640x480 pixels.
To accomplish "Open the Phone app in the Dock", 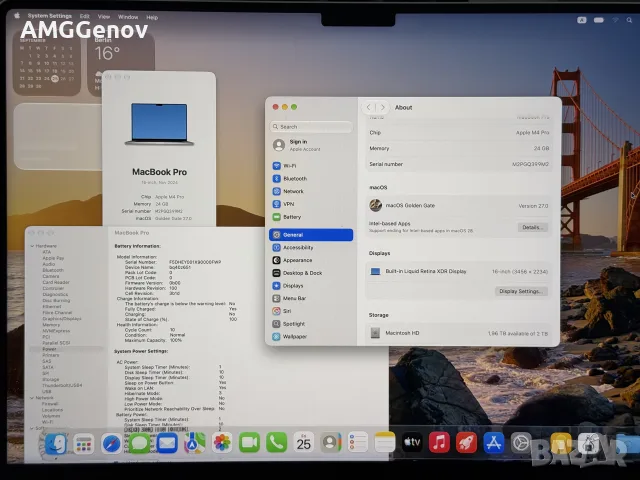I will [277, 442].
